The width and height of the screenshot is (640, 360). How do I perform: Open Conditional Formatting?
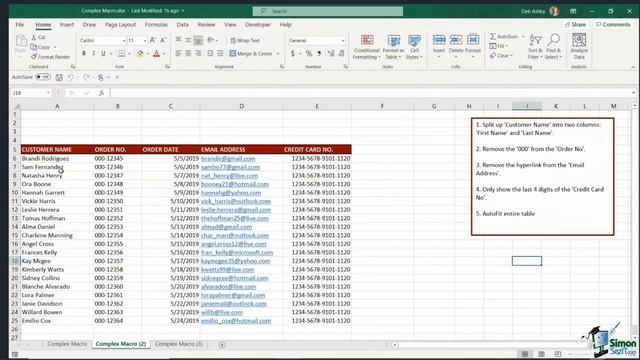(367, 47)
